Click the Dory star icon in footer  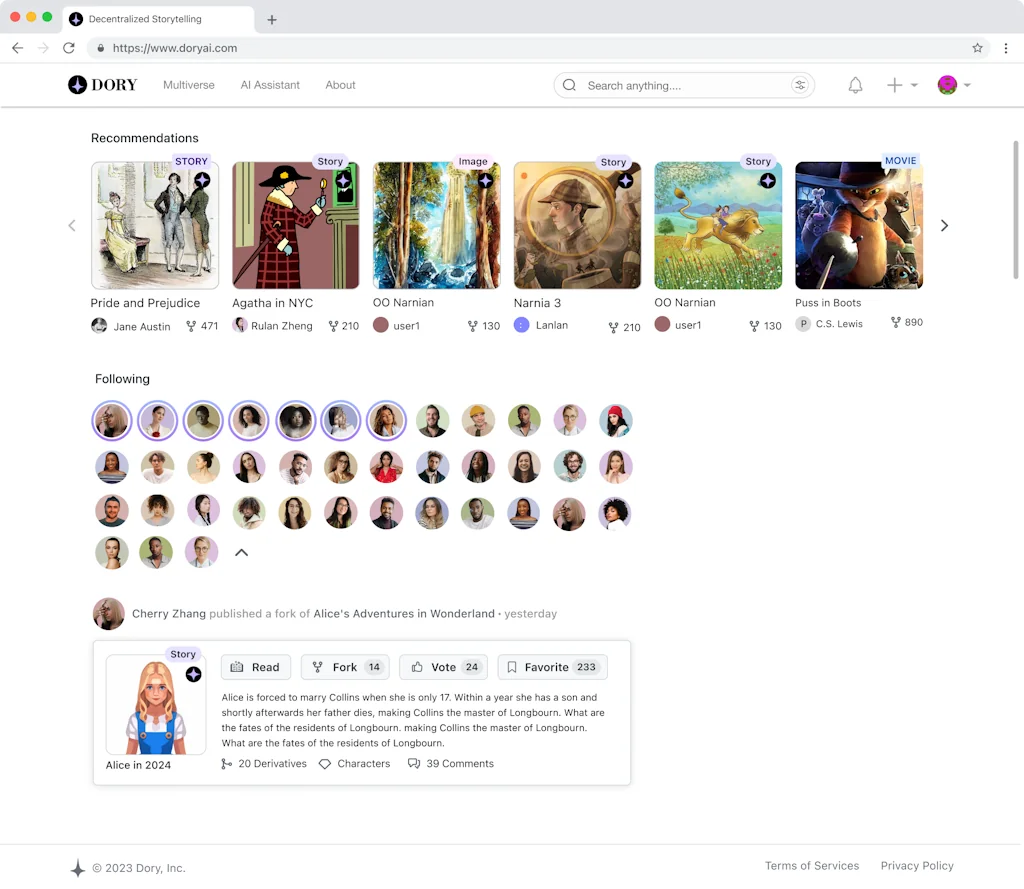click(78, 868)
